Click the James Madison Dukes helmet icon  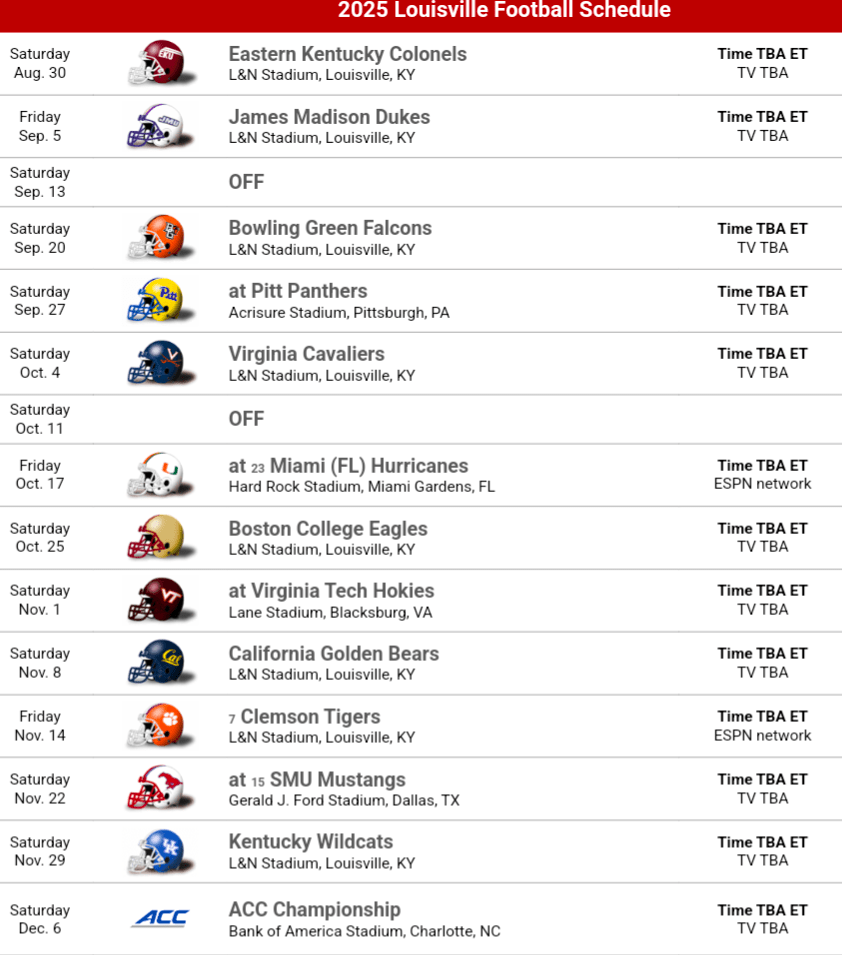pyautogui.click(x=156, y=126)
